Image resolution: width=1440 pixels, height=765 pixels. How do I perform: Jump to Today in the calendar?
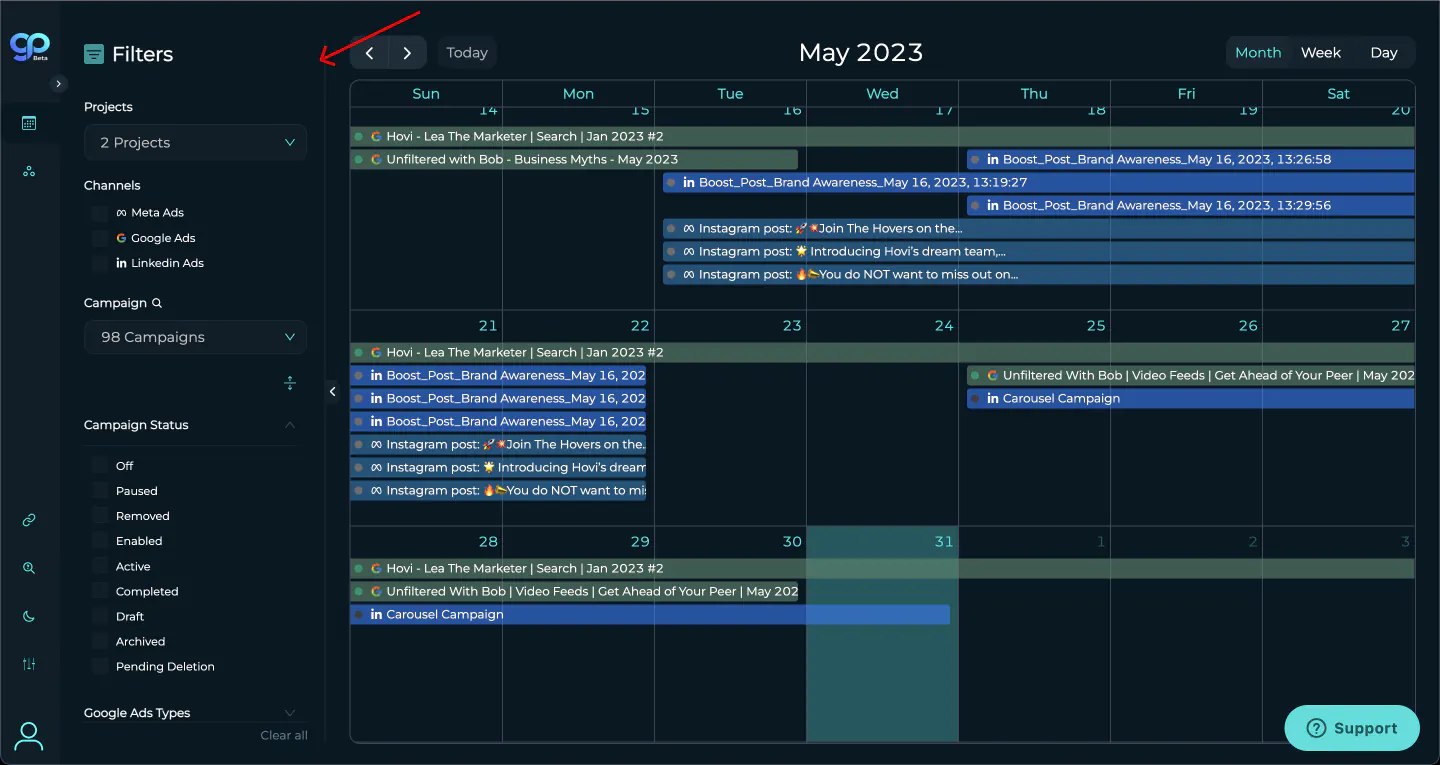click(467, 53)
